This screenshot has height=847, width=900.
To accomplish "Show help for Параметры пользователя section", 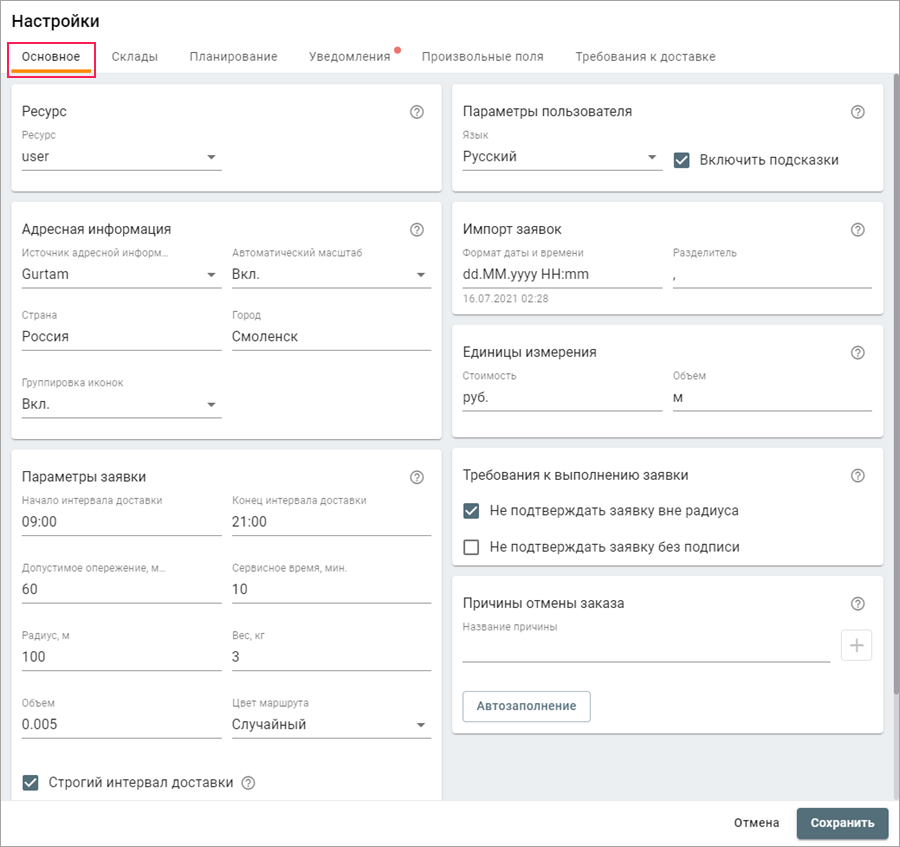I will pyautogui.click(x=857, y=112).
